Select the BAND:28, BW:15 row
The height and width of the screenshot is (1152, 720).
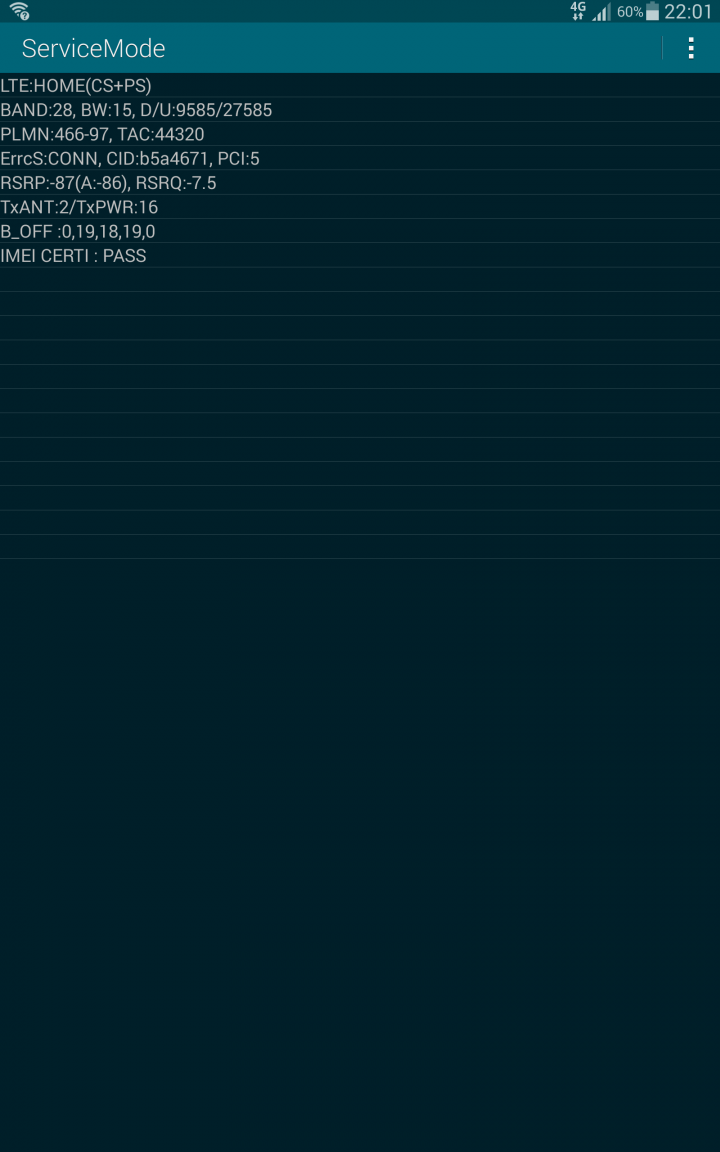[360, 109]
